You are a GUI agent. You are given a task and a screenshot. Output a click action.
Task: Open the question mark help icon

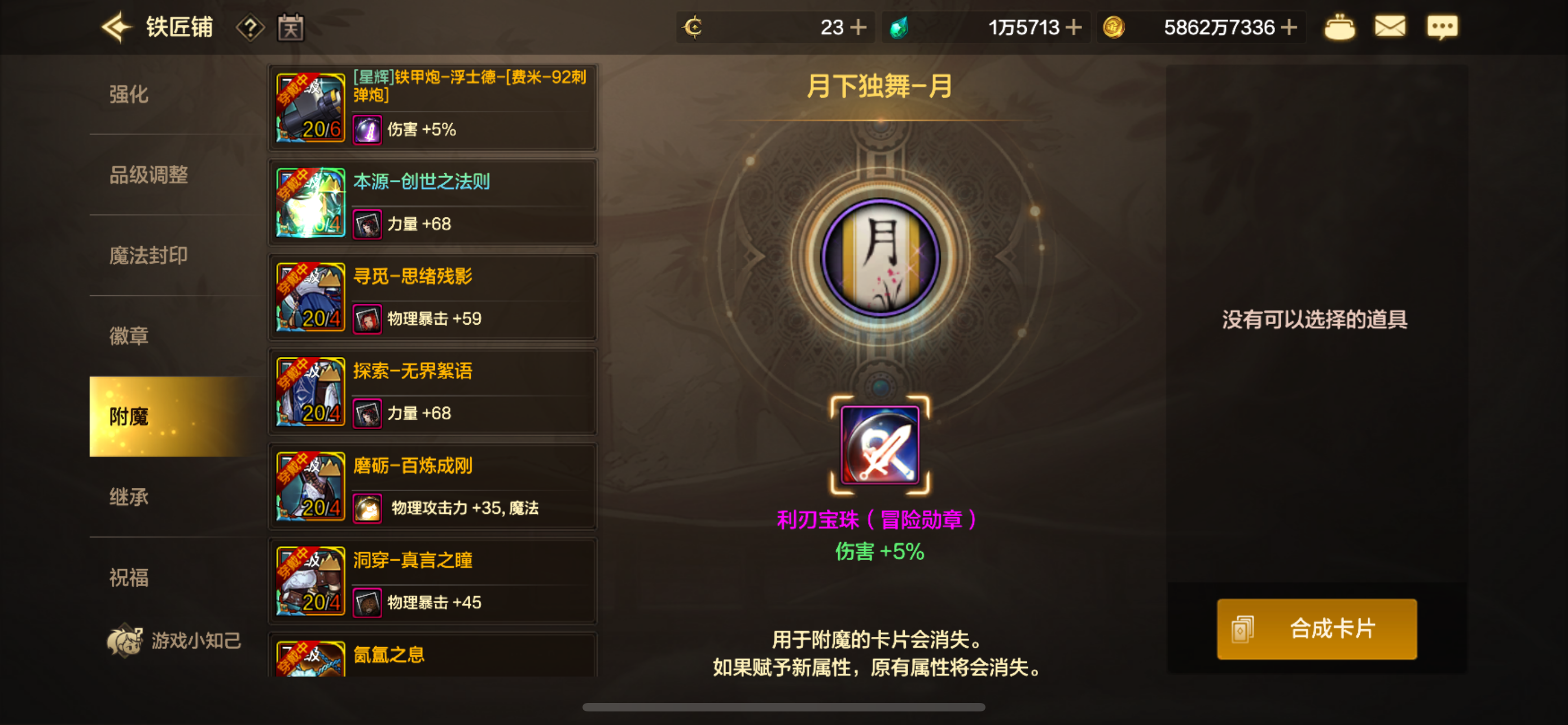249,28
